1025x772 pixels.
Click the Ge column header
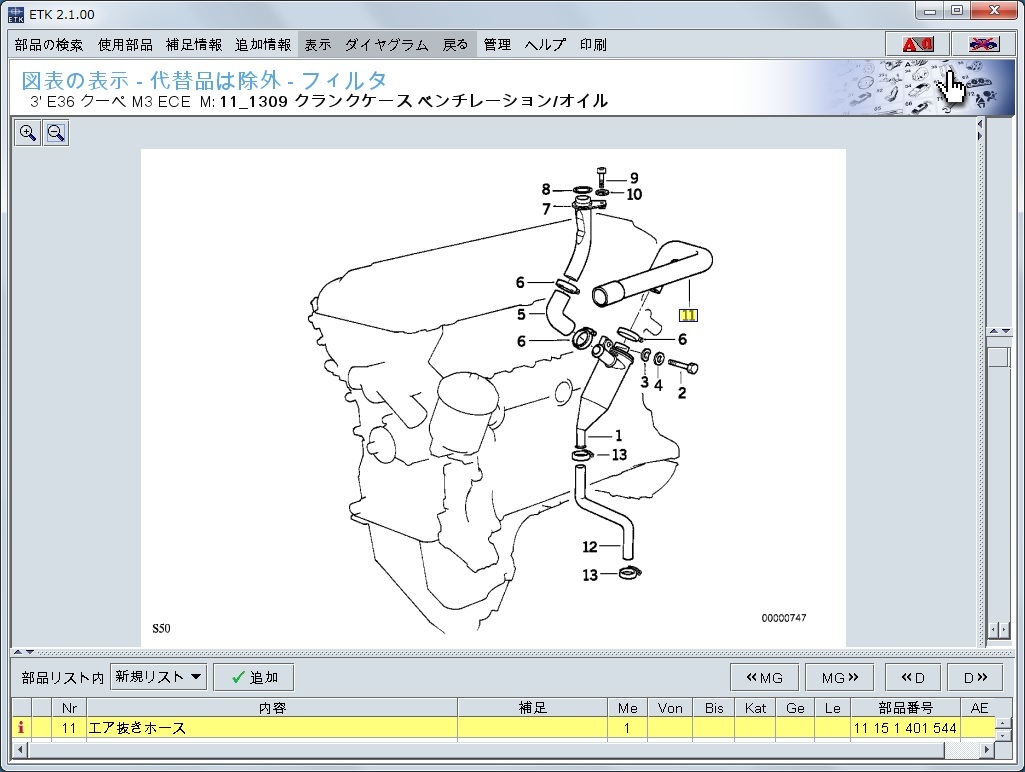[x=795, y=707]
